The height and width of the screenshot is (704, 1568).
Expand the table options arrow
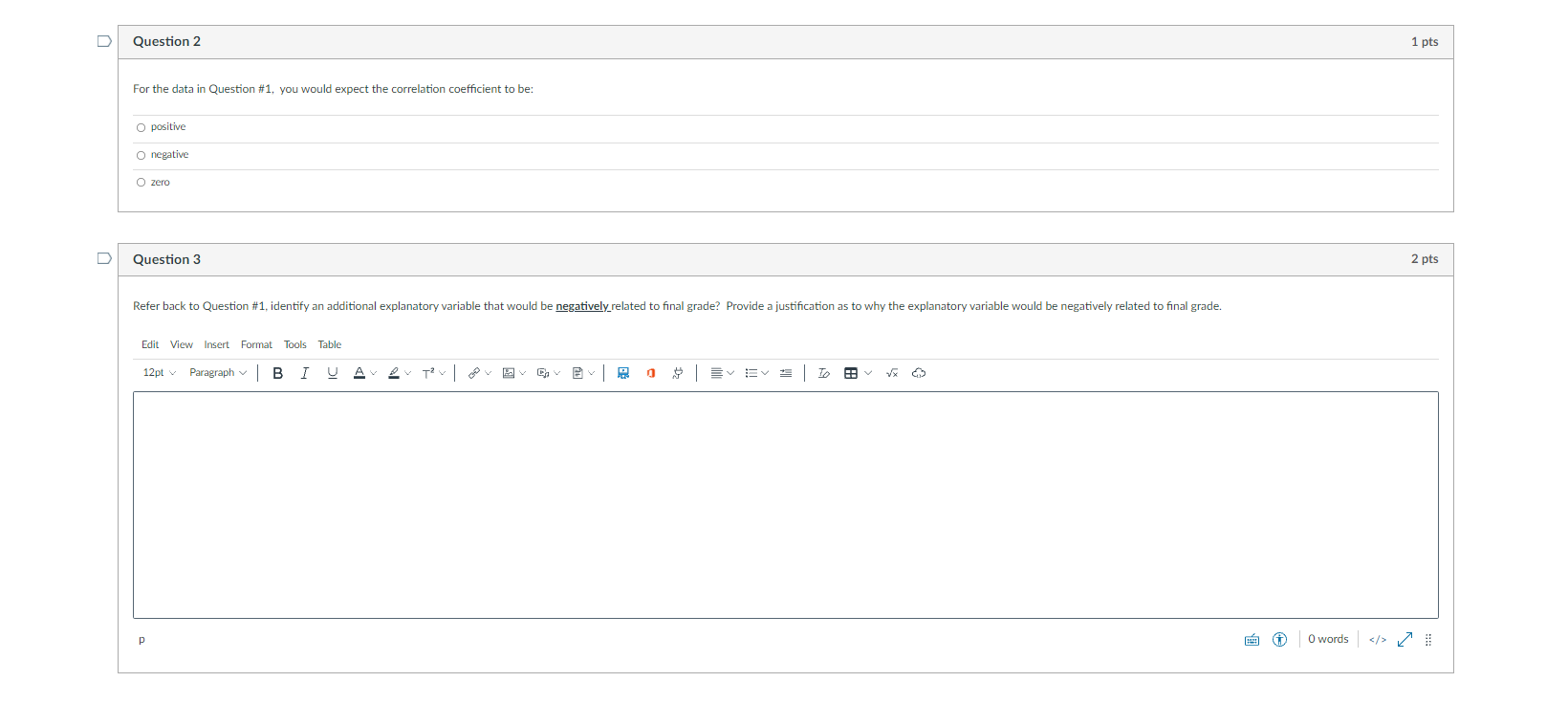(x=868, y=373)
